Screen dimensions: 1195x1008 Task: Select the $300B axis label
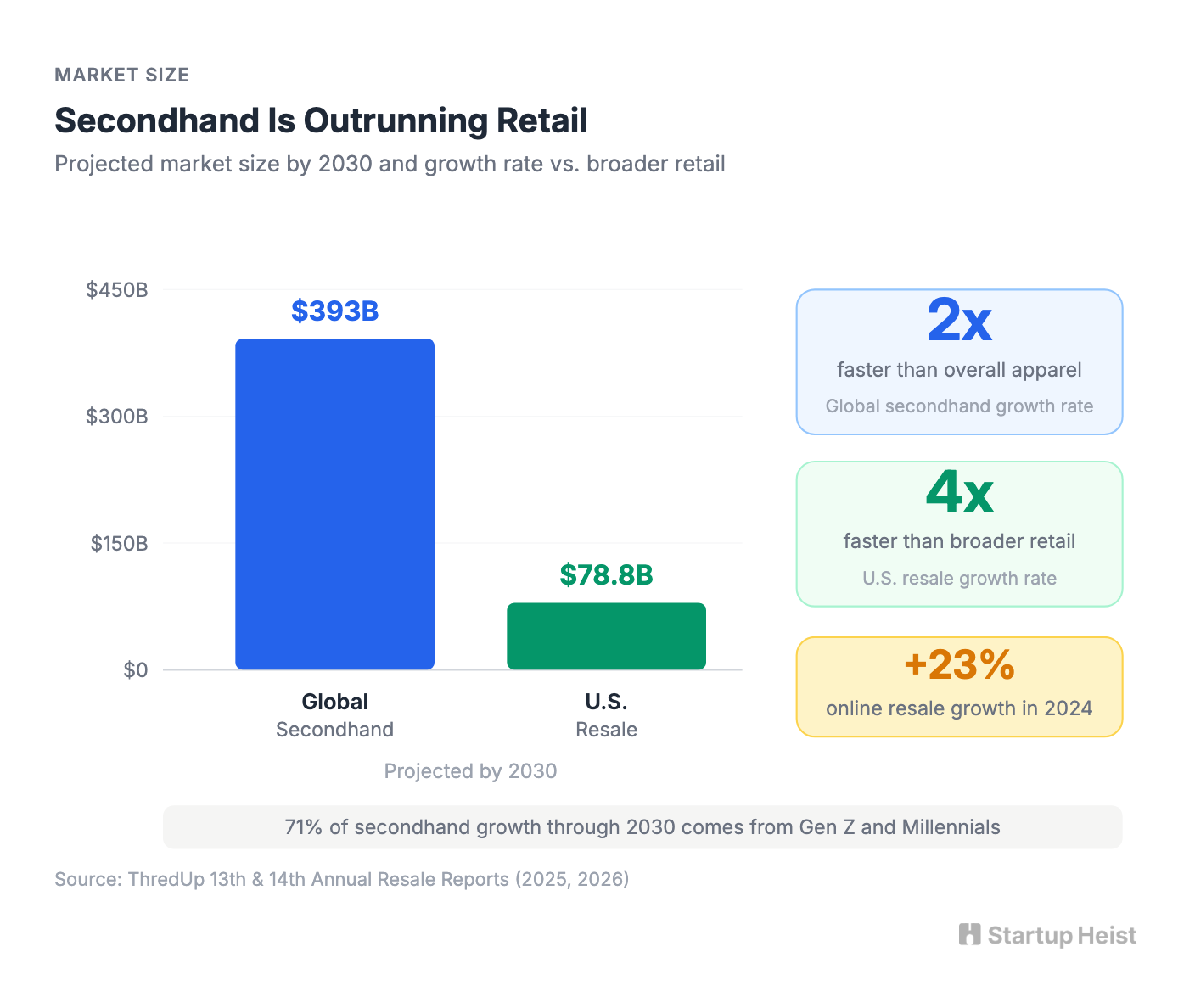[x=116, y=417]
